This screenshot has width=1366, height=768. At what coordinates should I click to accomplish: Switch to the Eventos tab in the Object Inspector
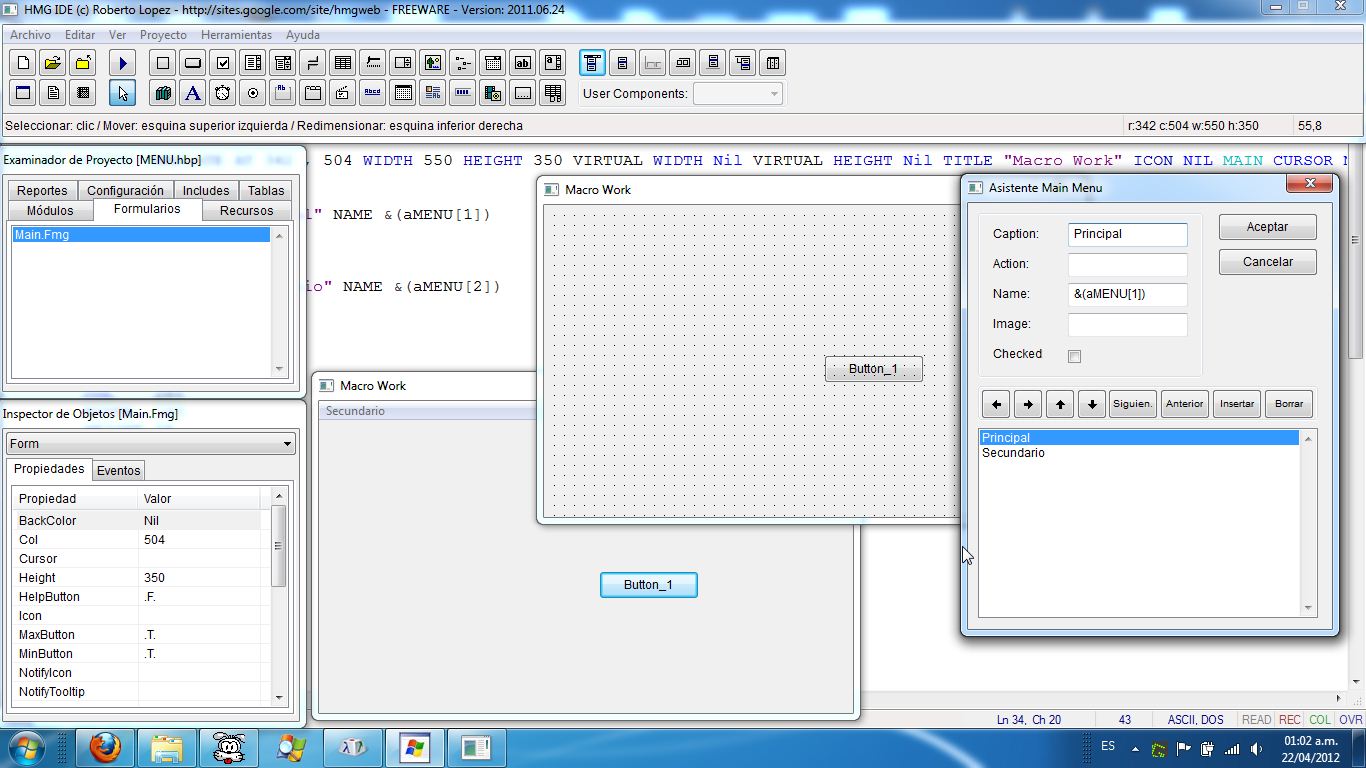[118, 469]
